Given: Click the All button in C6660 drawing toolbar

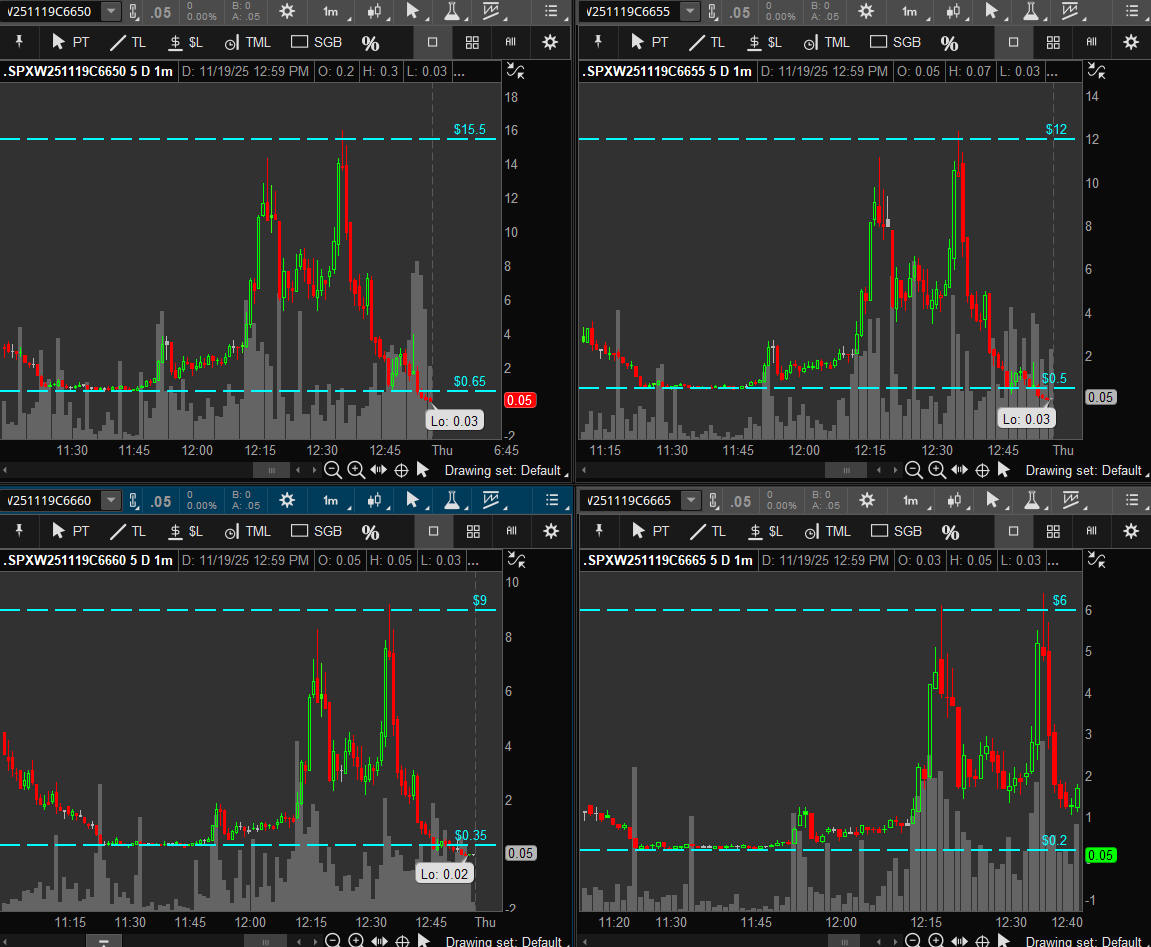Looking at the screenshot, I should coord(510,531).
